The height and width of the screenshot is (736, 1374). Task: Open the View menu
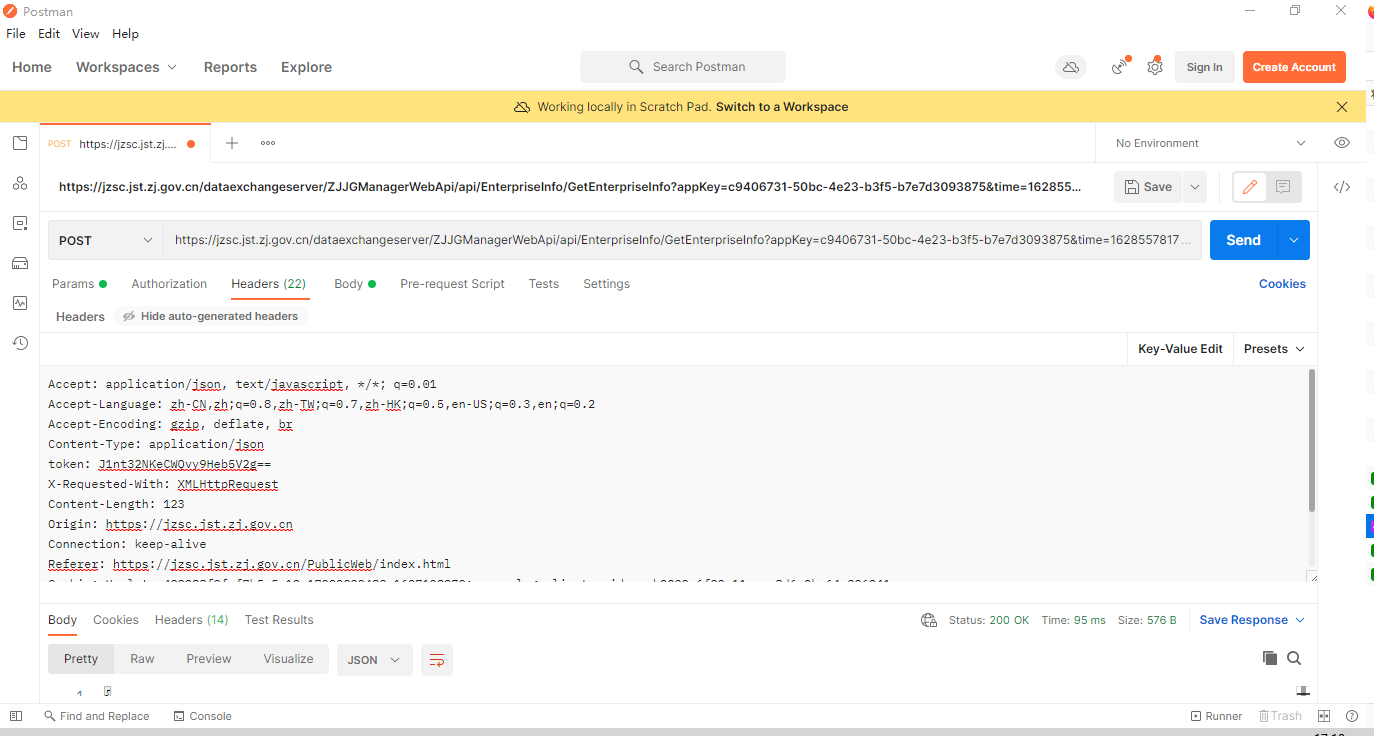click(x=86, y=34)
